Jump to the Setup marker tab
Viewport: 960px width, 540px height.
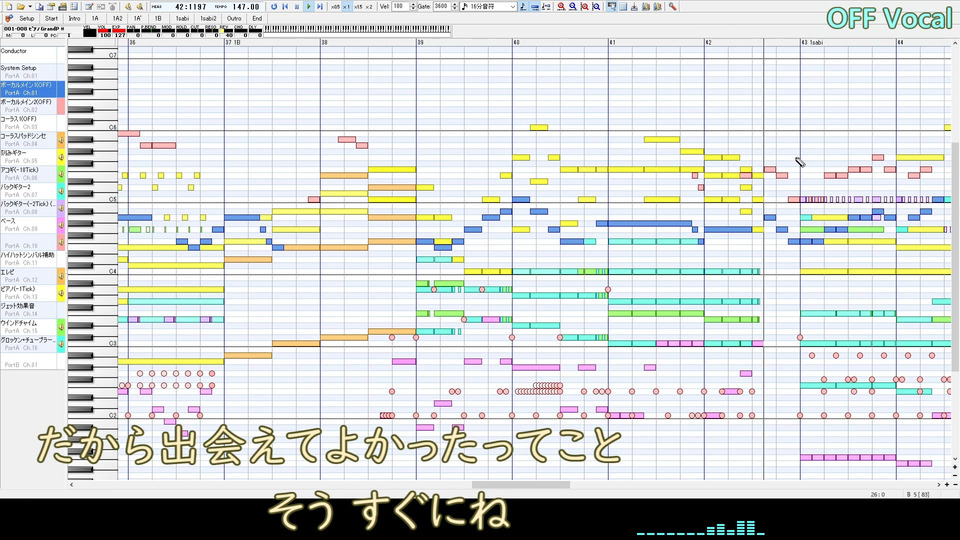(26, 18)
